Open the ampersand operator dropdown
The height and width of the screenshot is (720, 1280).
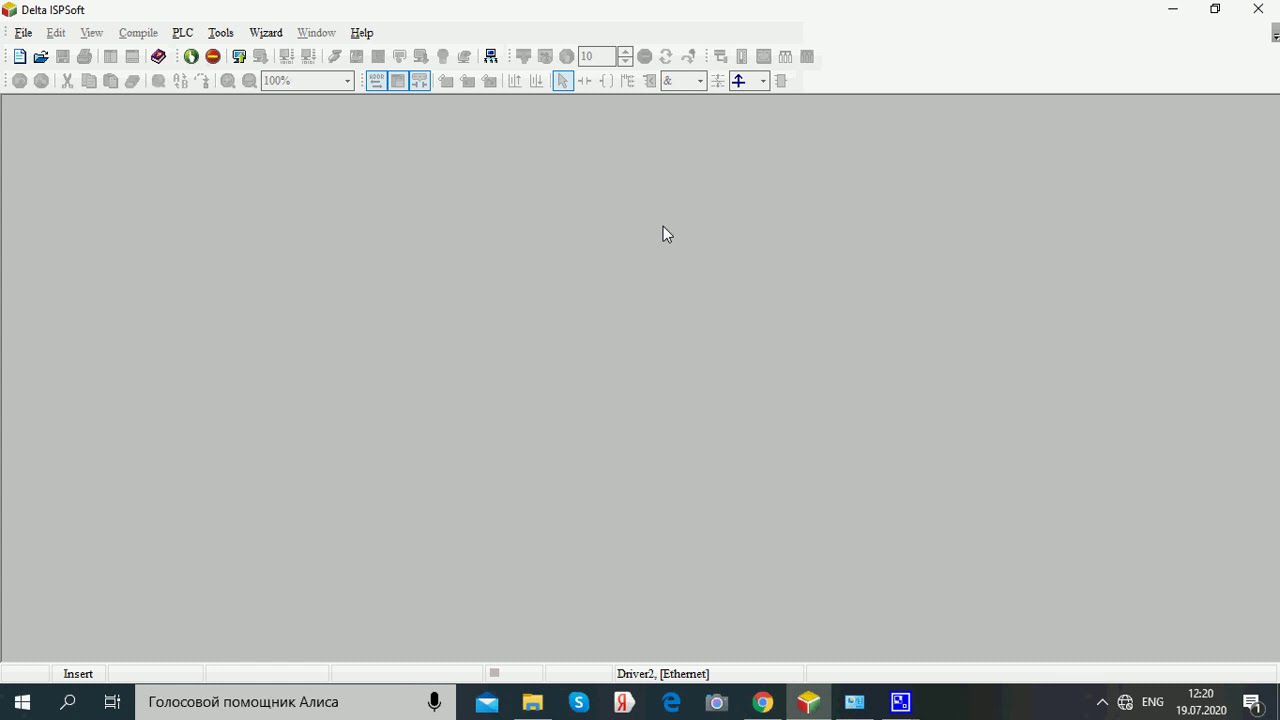[700, 81]
